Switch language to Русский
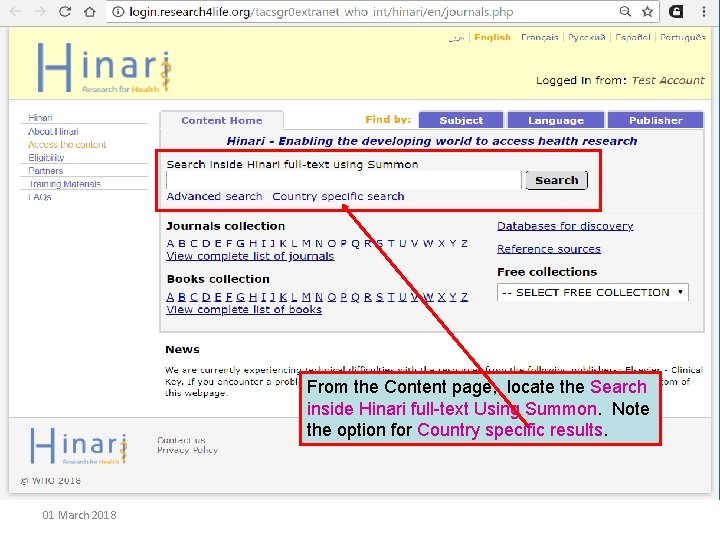 (x=587, y=37)
